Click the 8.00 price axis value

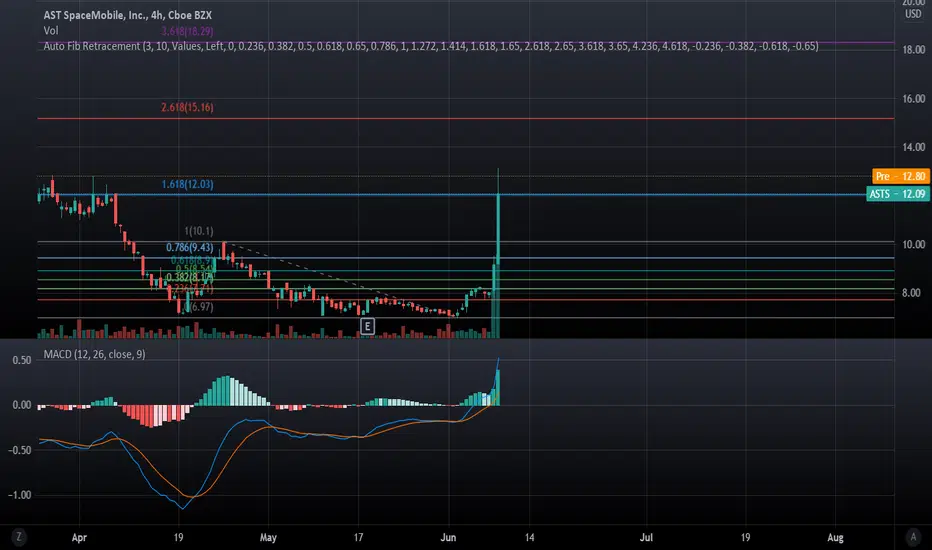pyautogui.click(x=911, y=293)
